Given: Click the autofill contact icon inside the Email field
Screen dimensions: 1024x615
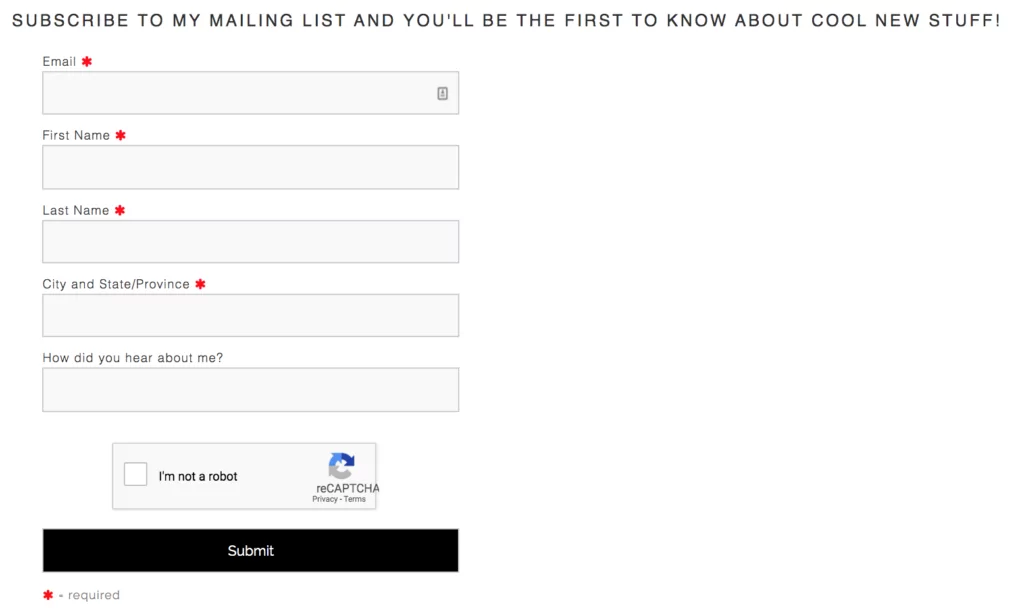Looking at the screenshot, I should [x=442, y=92].
